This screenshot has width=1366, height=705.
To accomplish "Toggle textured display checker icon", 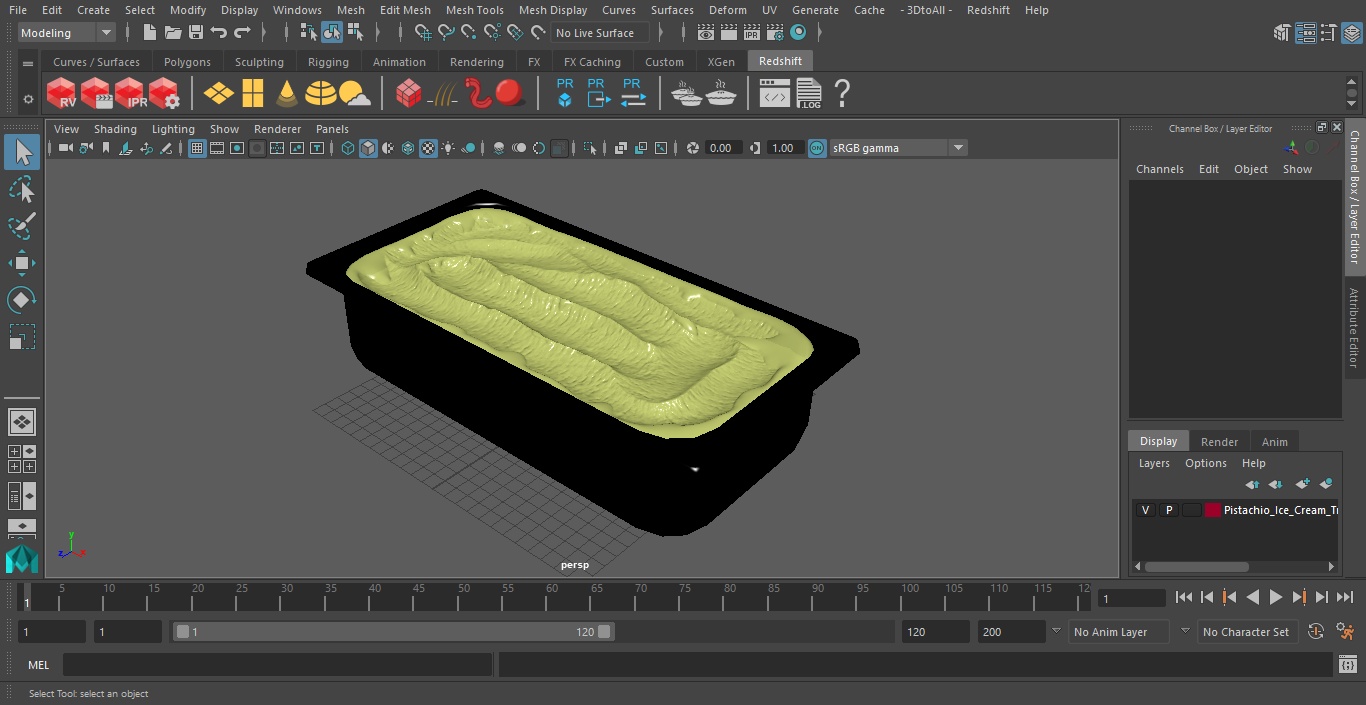I will 428,148.
